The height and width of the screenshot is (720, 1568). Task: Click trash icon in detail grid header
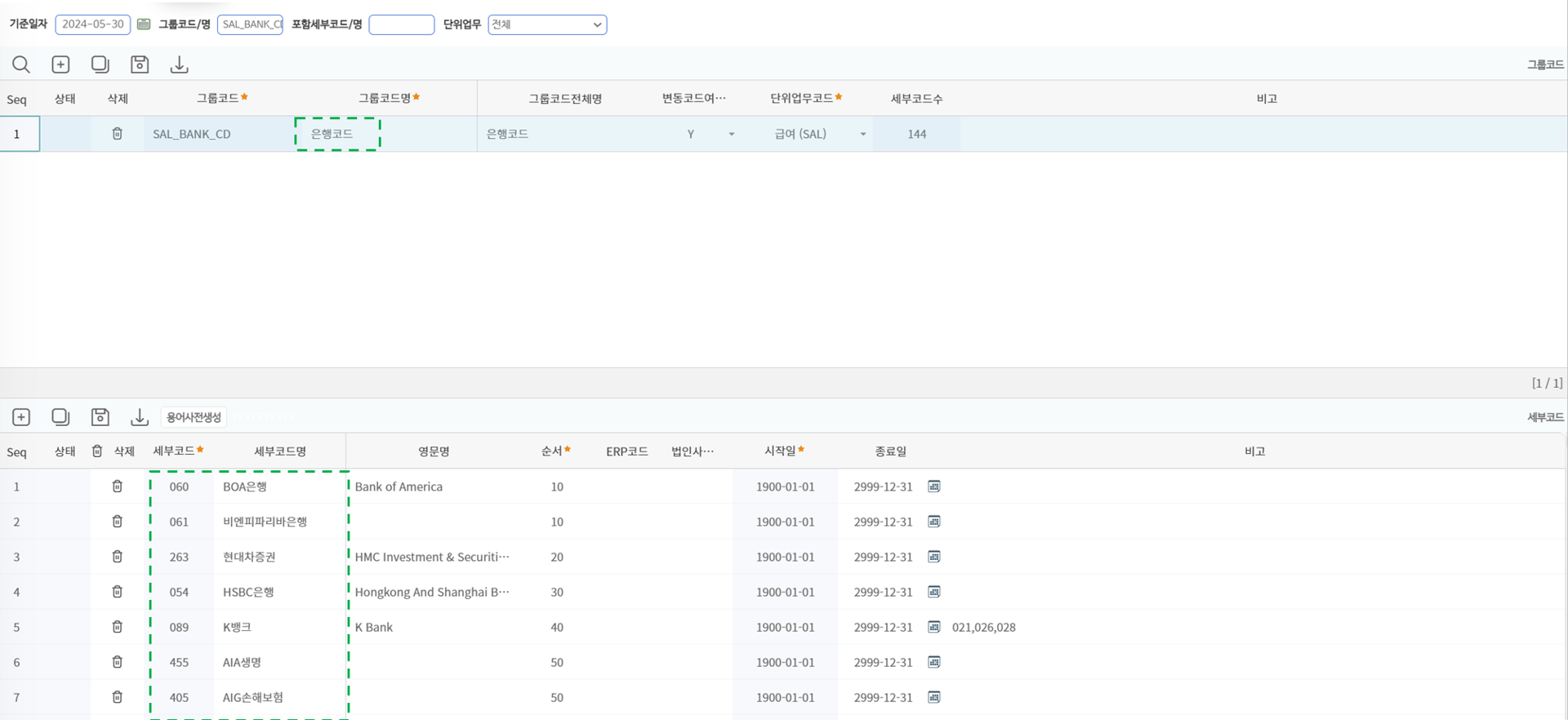click(x=97, y=451)
